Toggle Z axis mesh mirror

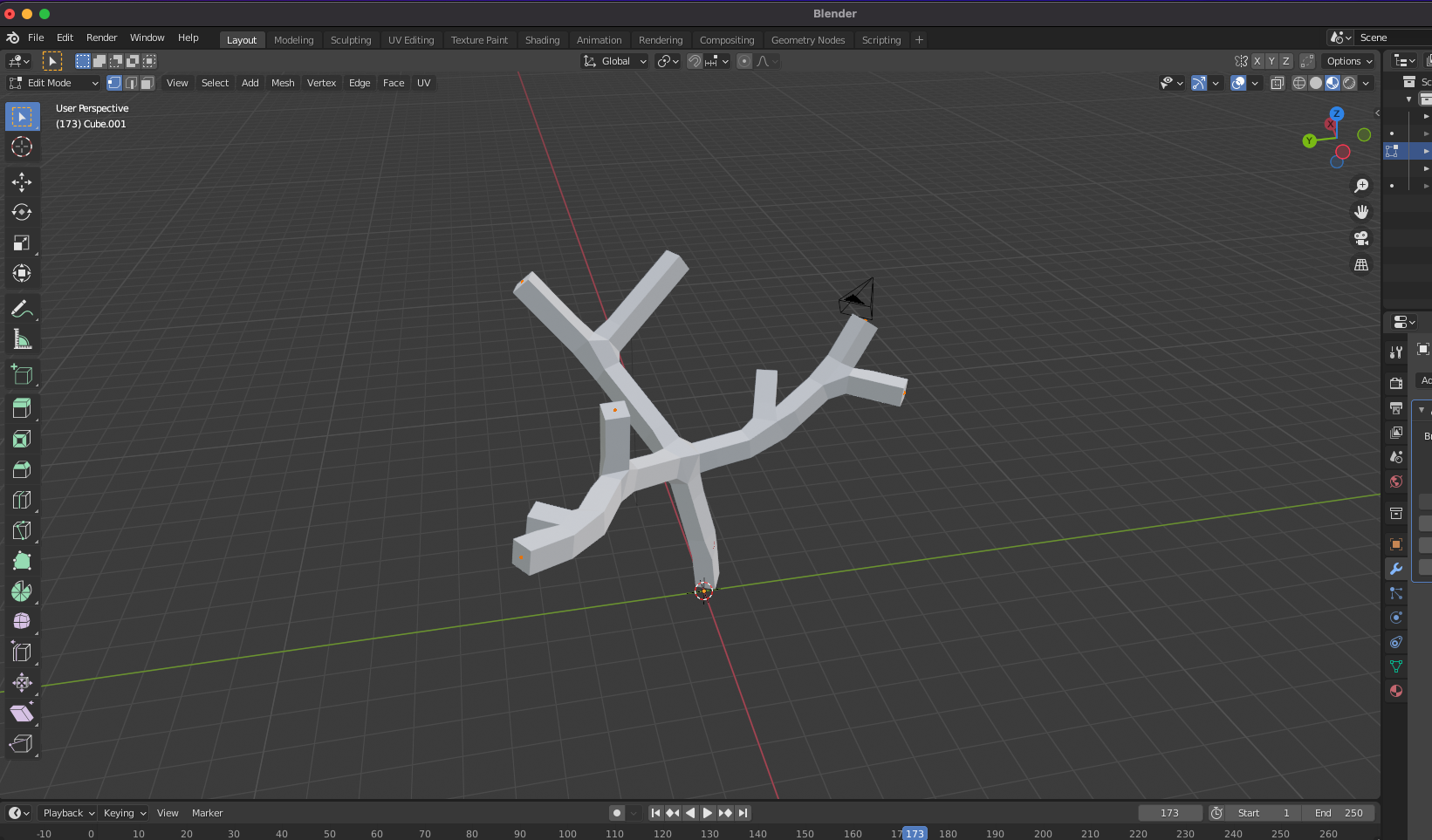(1285, 61)
